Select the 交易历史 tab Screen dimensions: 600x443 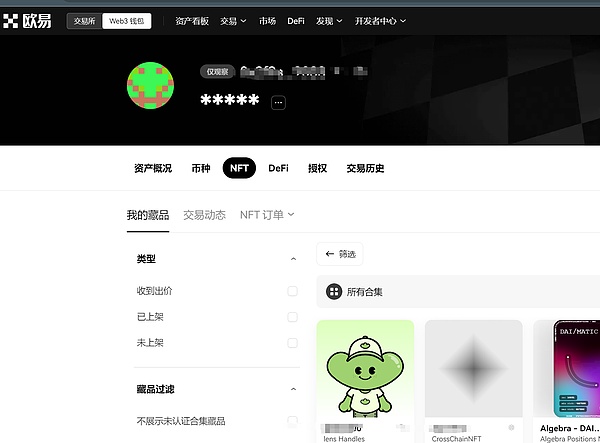point(365,168)
